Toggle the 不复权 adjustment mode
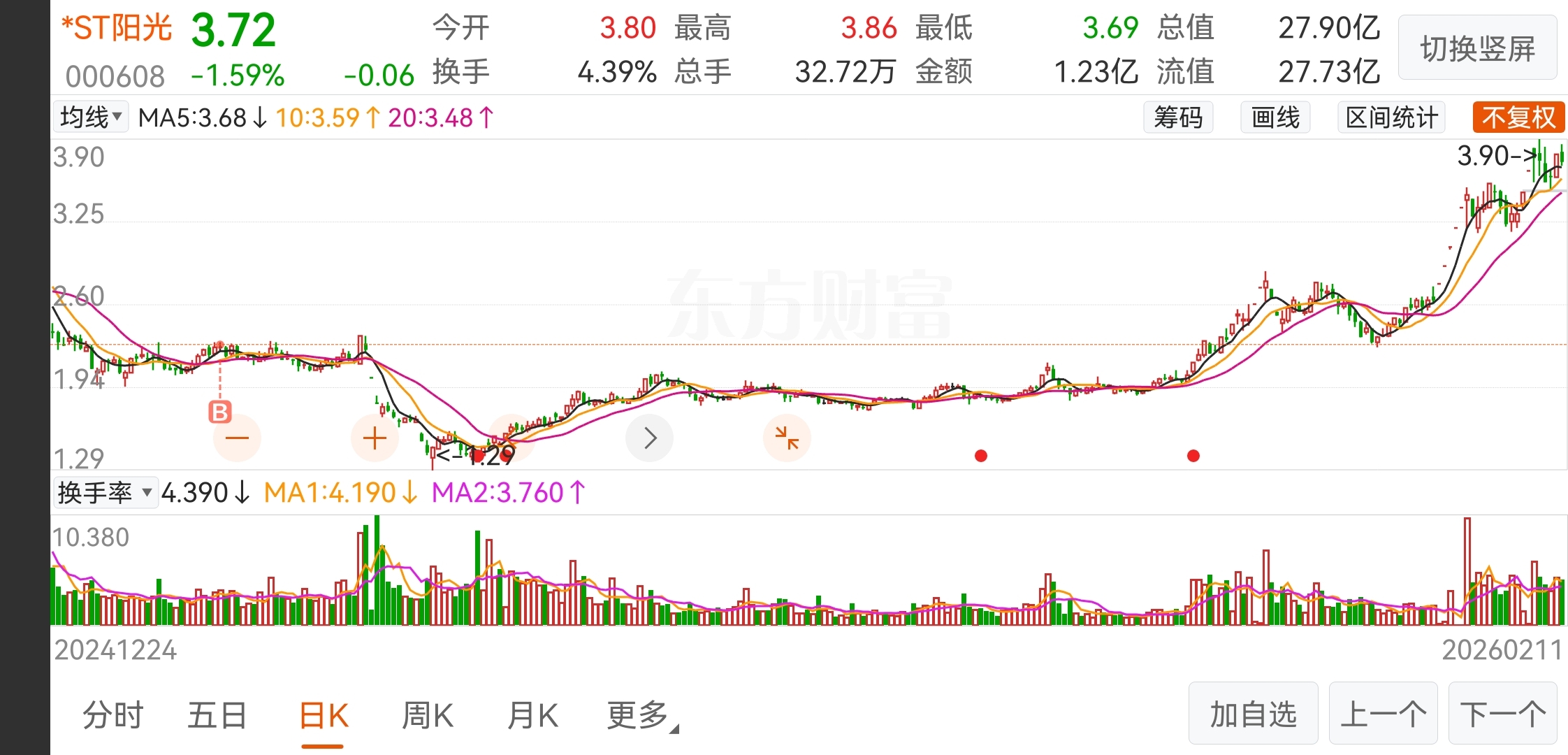 [x=1518, y=117]
